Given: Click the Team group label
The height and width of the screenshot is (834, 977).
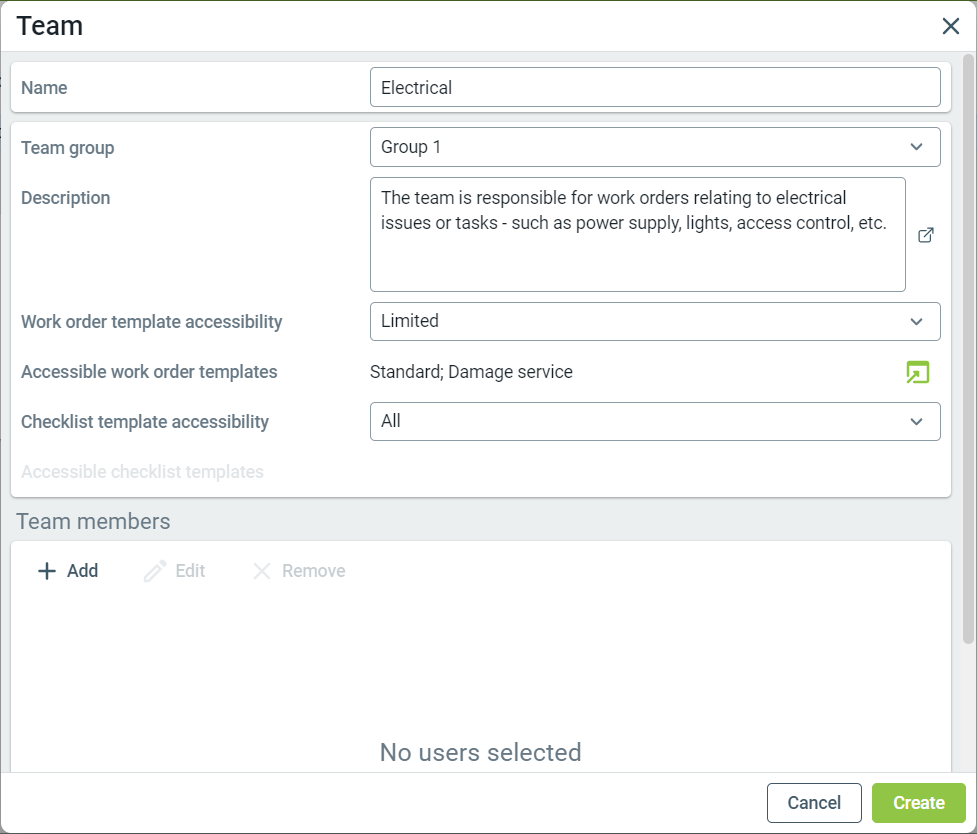Looking at the screenshot, I should point(67,148).
